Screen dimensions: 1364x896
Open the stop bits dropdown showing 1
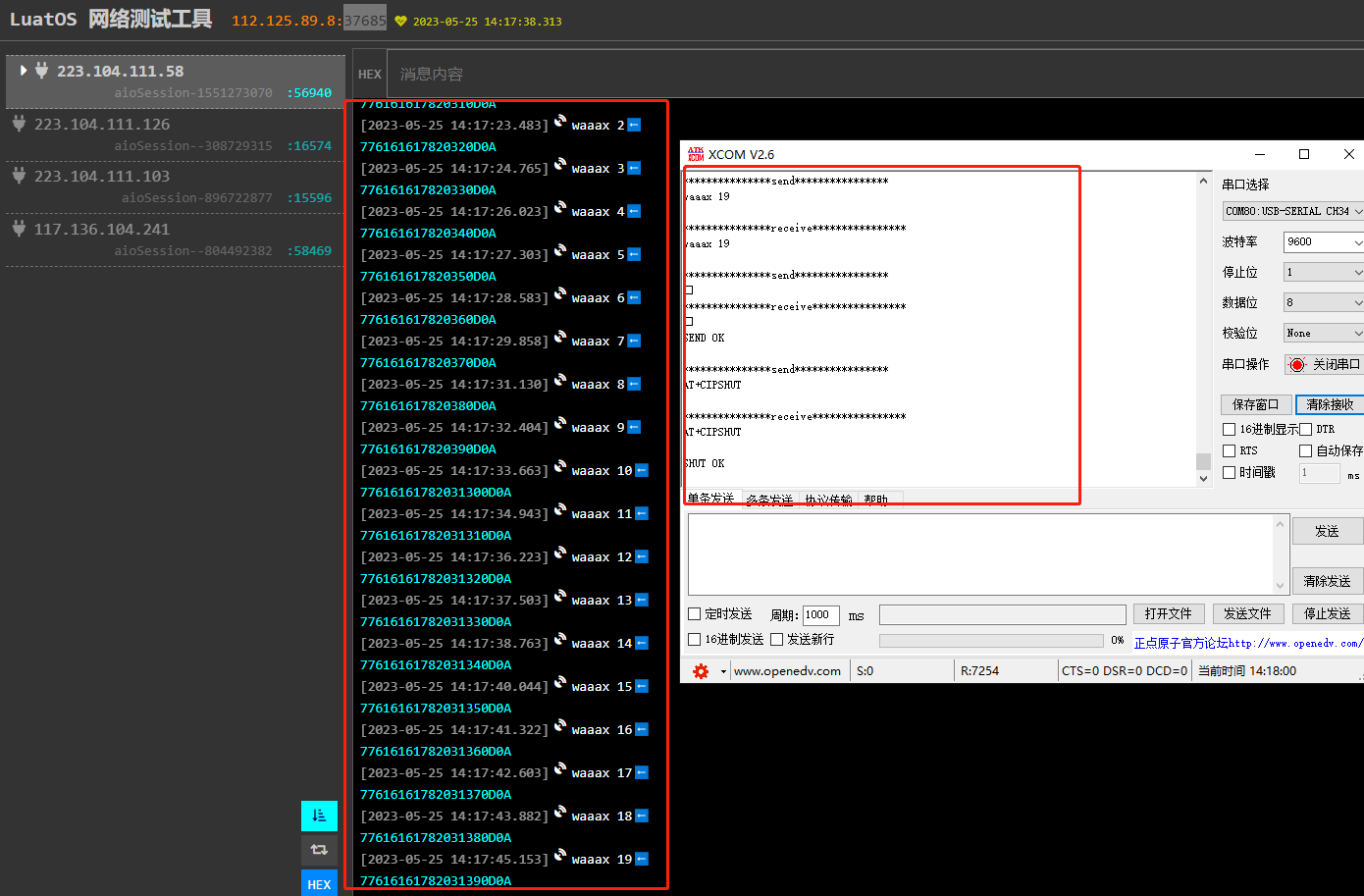pos(1324,272)
